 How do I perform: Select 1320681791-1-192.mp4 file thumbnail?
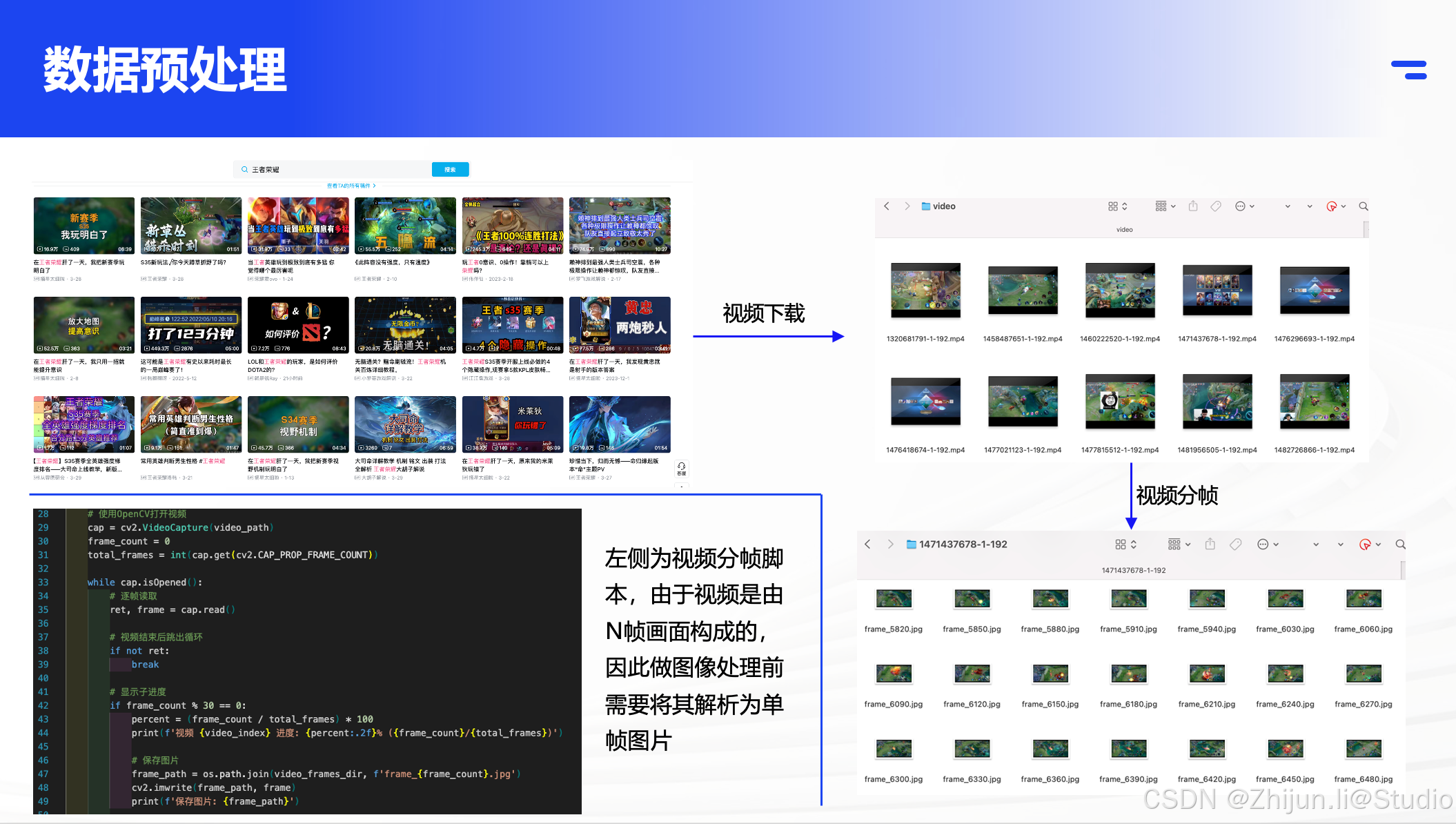[x=925, y=290]
